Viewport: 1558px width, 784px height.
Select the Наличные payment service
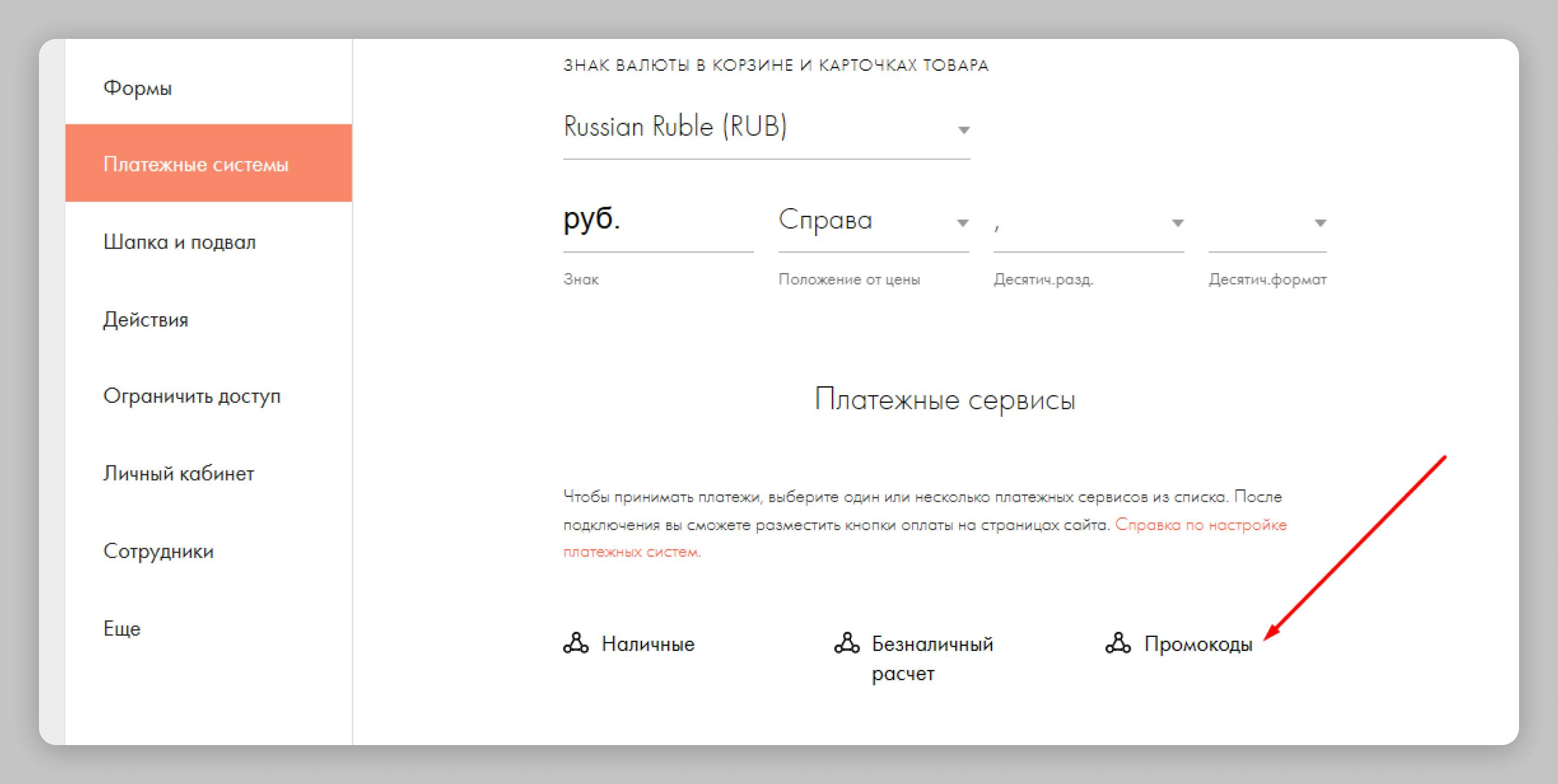coord(647,645)
